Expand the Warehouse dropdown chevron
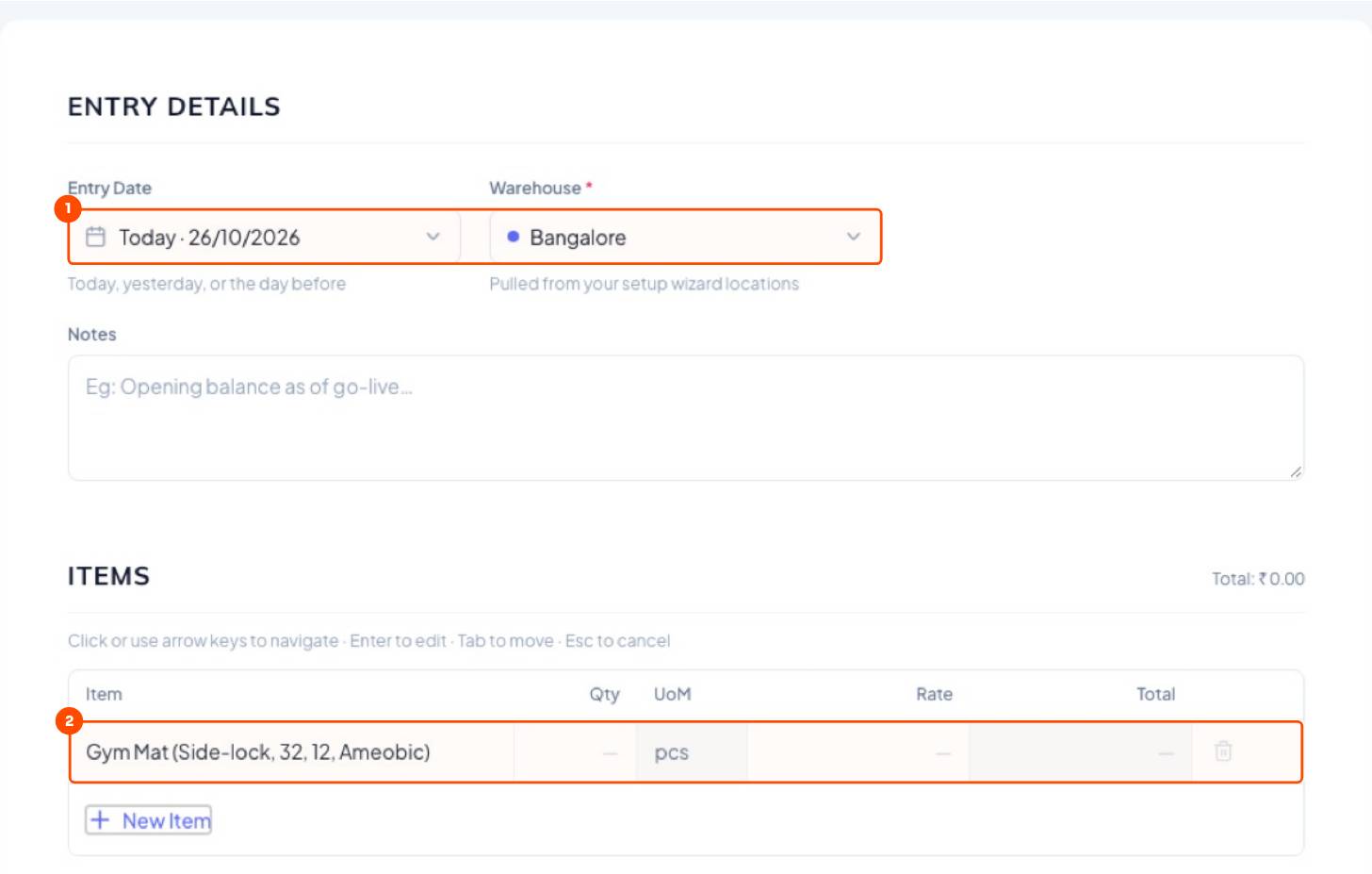1372x874 pixels. click(853, 237)
